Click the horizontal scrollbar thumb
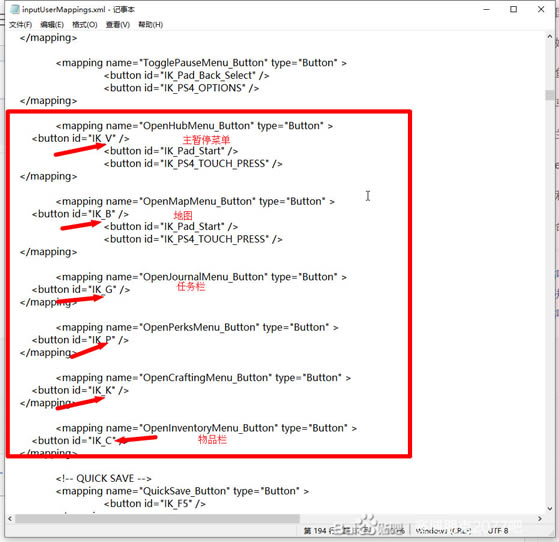Viewport: 559px width, 542px height. 157,518
